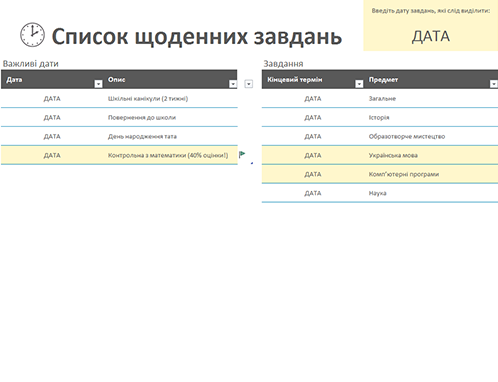
Task: Click the ДАТА cell in the Наука row
Action: pyautogui.click(x=313, y=193)
